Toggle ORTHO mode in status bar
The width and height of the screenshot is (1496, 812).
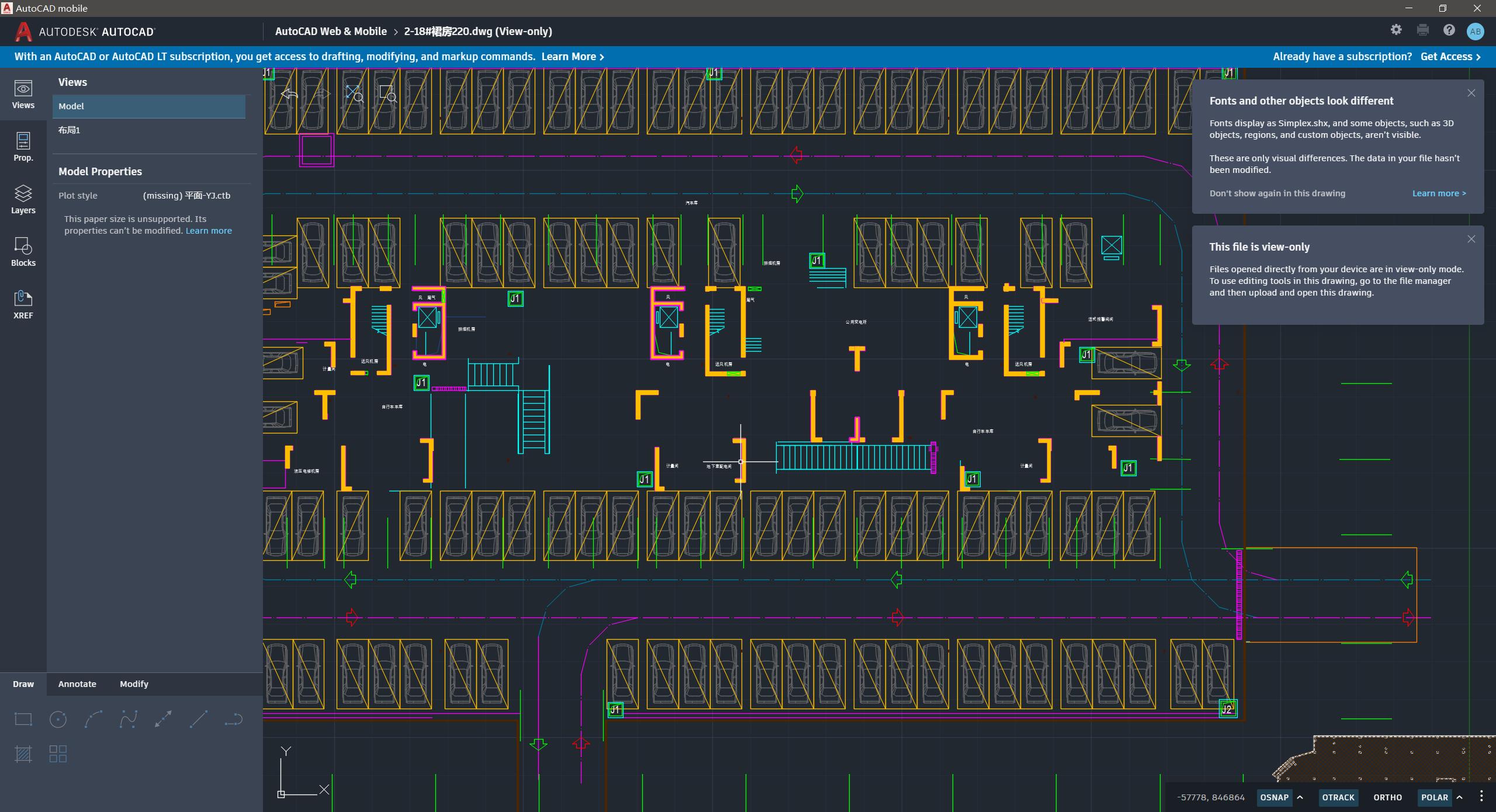coord(1387,797)
